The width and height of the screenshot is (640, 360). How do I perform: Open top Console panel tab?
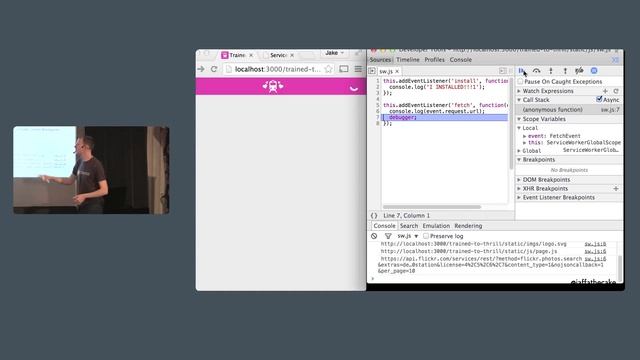461,60
